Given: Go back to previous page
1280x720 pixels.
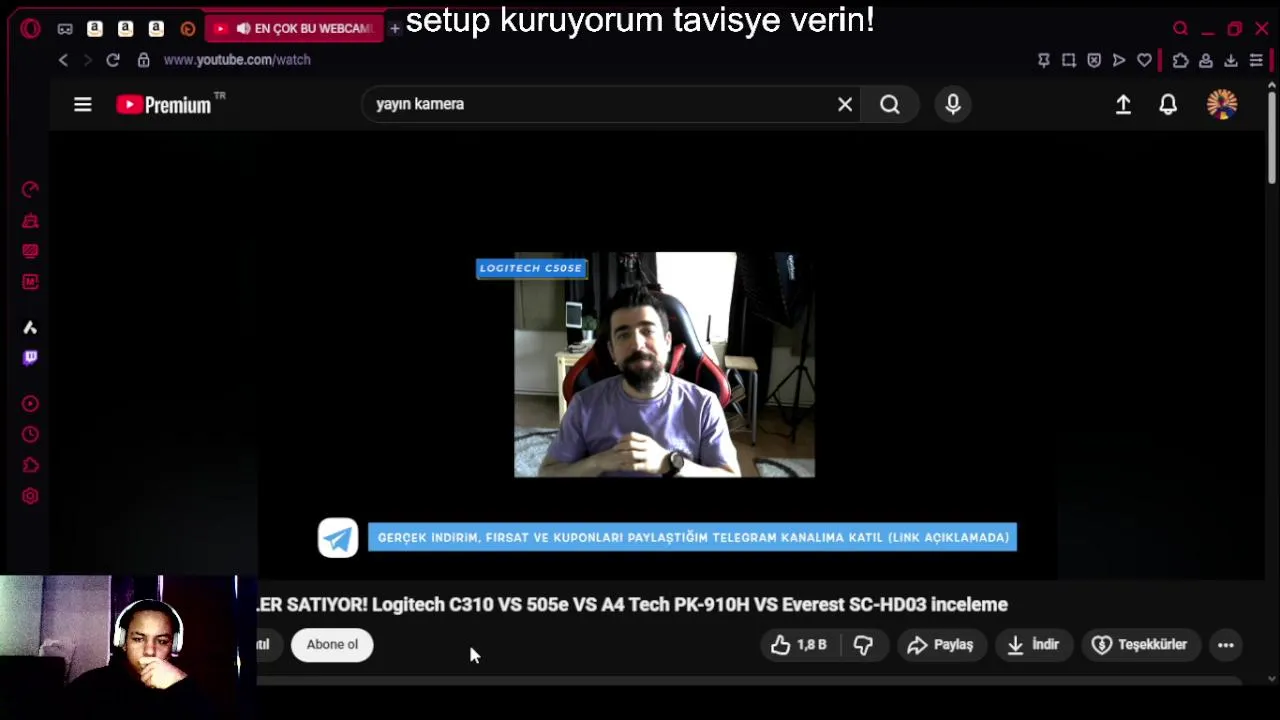Looking at the screenshot, I should tap(63, 60).
